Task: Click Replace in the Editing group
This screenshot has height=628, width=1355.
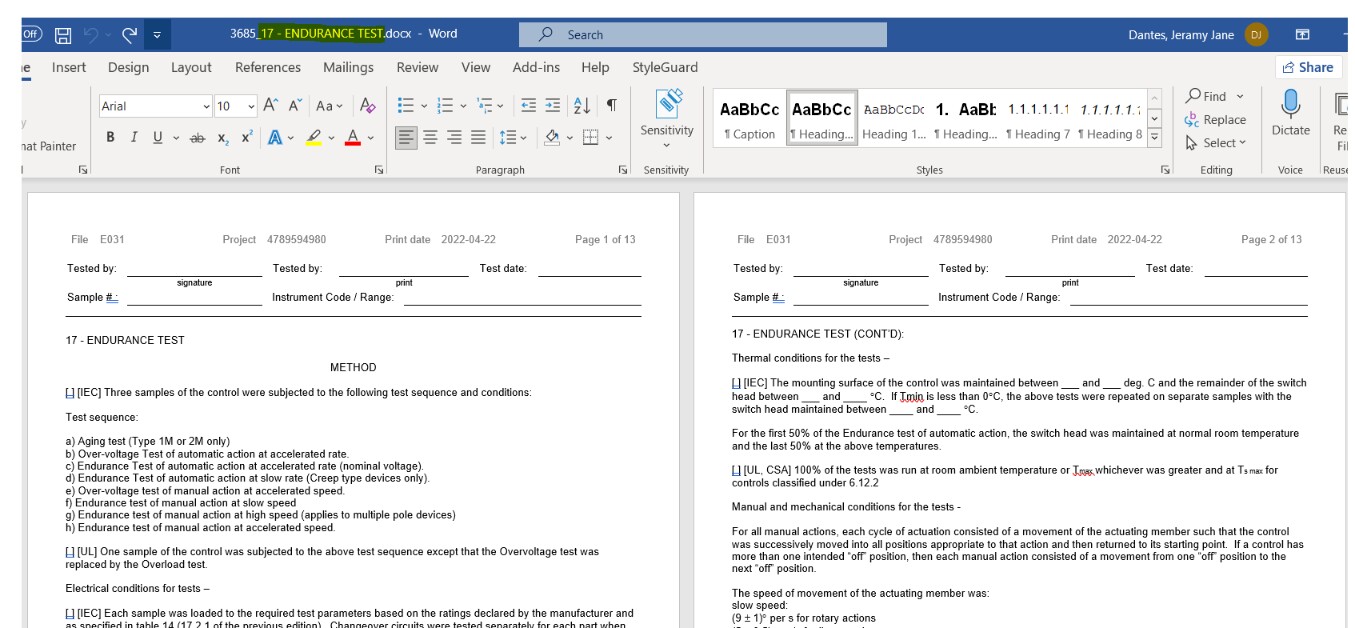Action: pos(1215,120)
